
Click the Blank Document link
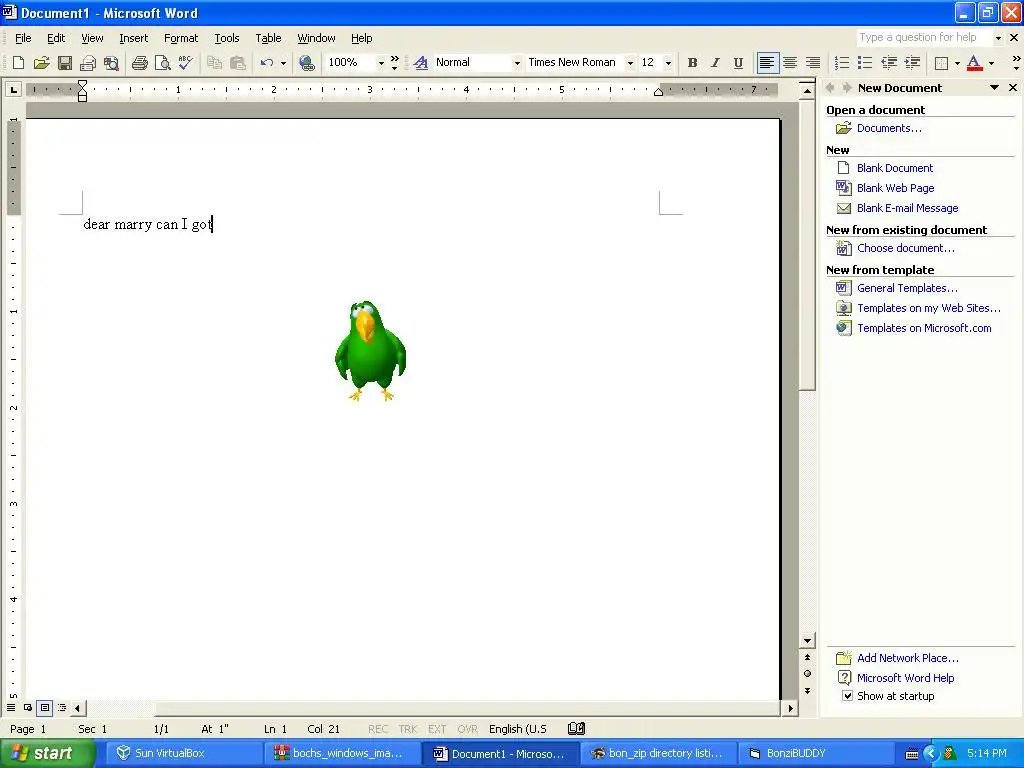point(895,168)
